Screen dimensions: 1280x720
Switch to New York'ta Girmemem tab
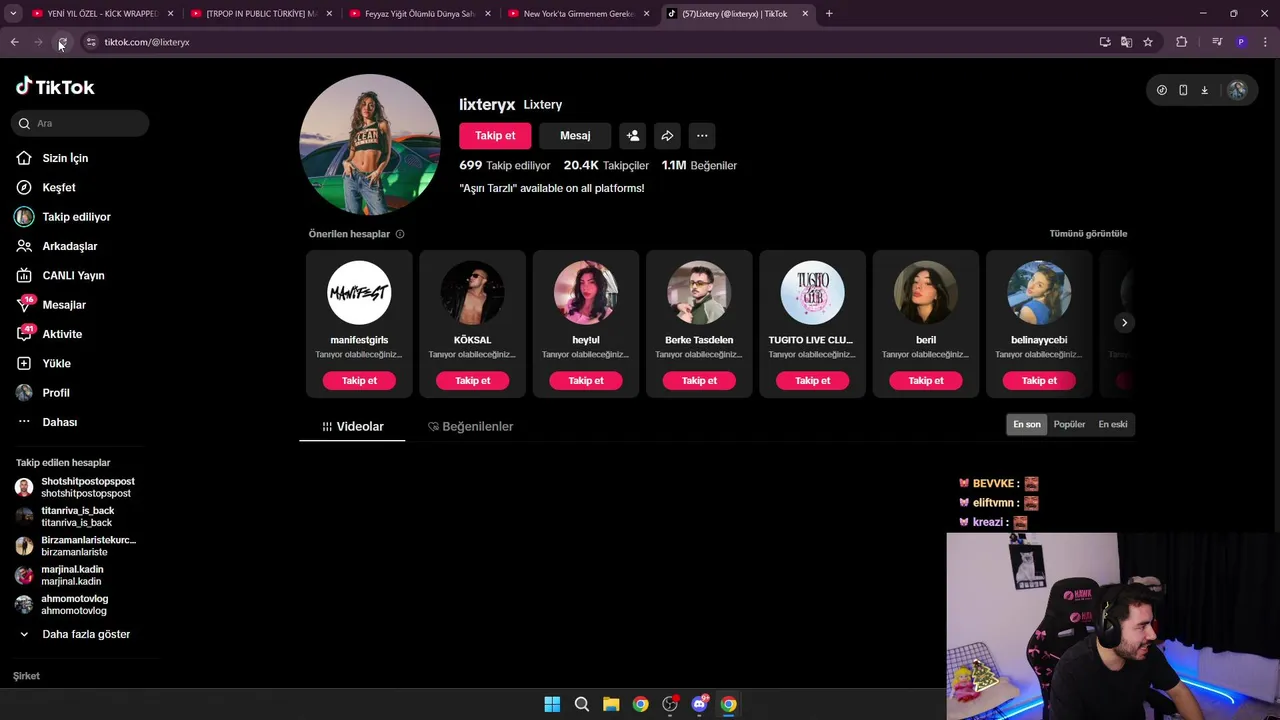click(x=580, y=14)
